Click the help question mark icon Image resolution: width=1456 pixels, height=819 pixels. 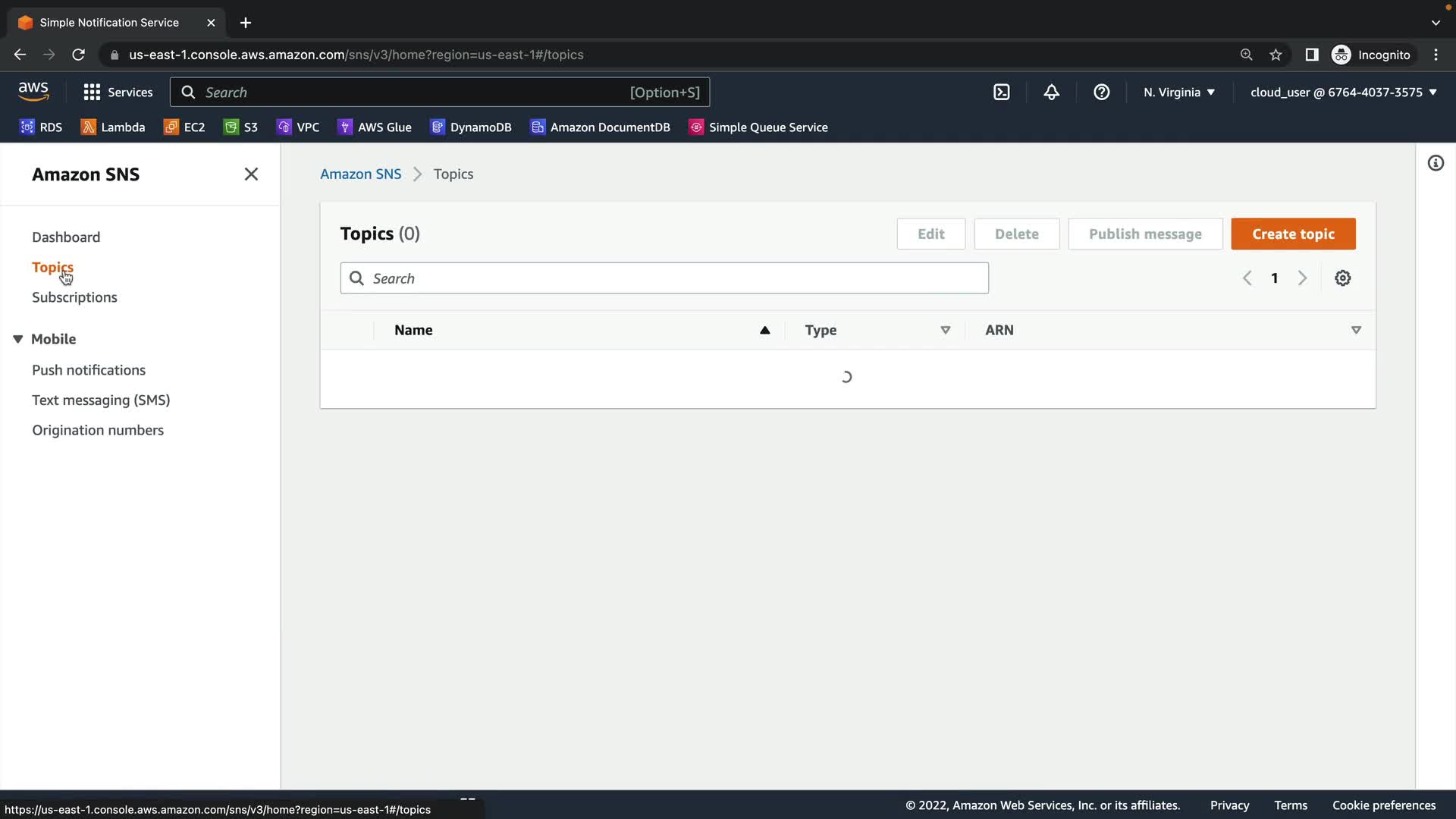point(1101,93)
